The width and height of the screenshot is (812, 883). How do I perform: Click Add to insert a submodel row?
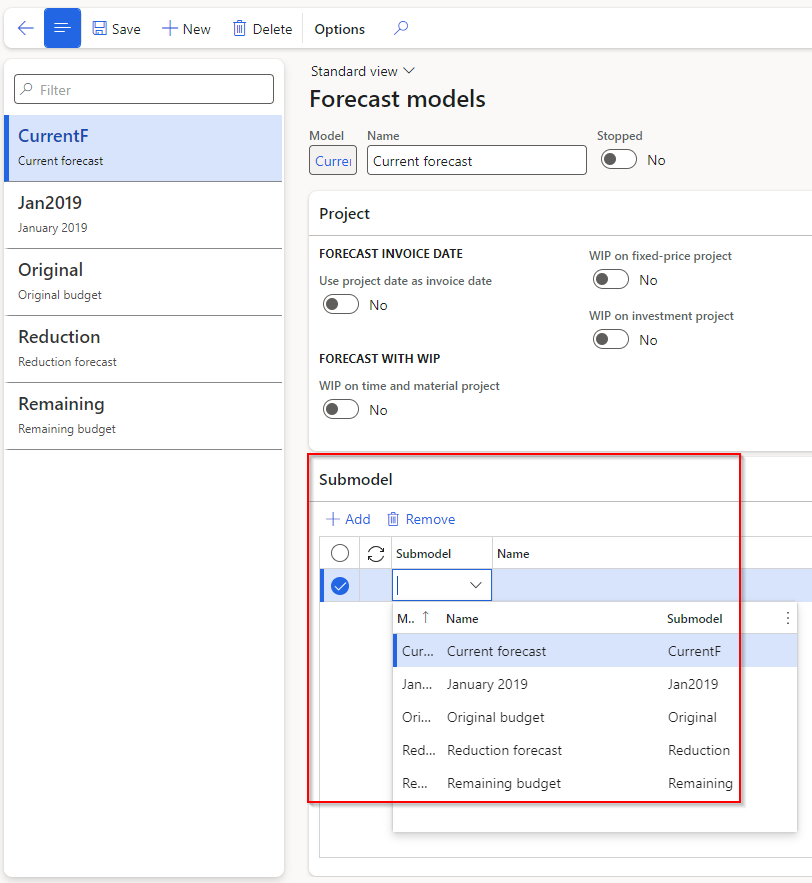[348, 519]
